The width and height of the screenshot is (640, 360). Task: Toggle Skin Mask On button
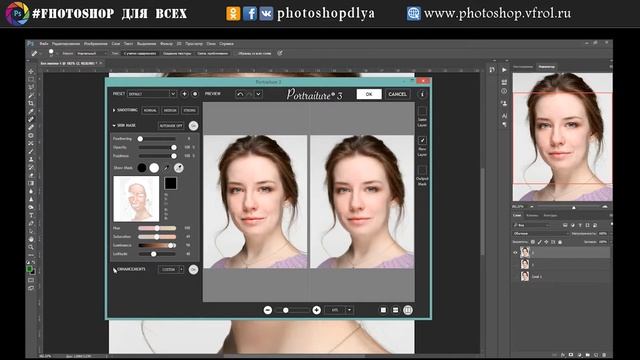click(x=193, y=126)
